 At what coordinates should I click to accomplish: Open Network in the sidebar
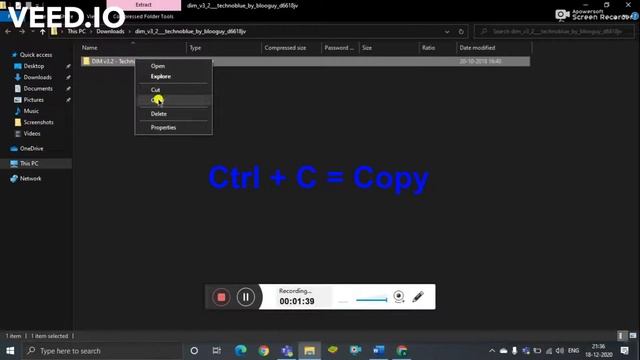(x=30, y=178)
